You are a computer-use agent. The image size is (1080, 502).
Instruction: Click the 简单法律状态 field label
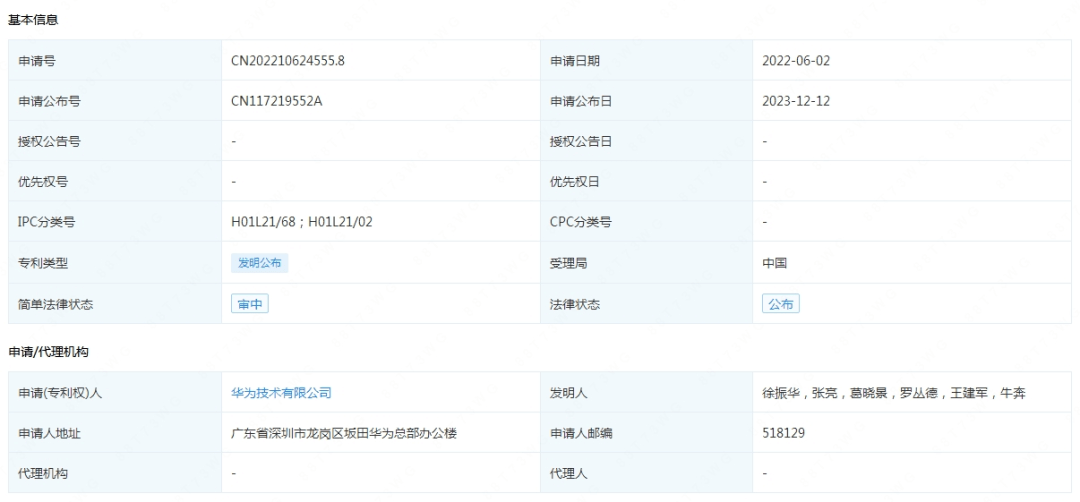[48, 305]
